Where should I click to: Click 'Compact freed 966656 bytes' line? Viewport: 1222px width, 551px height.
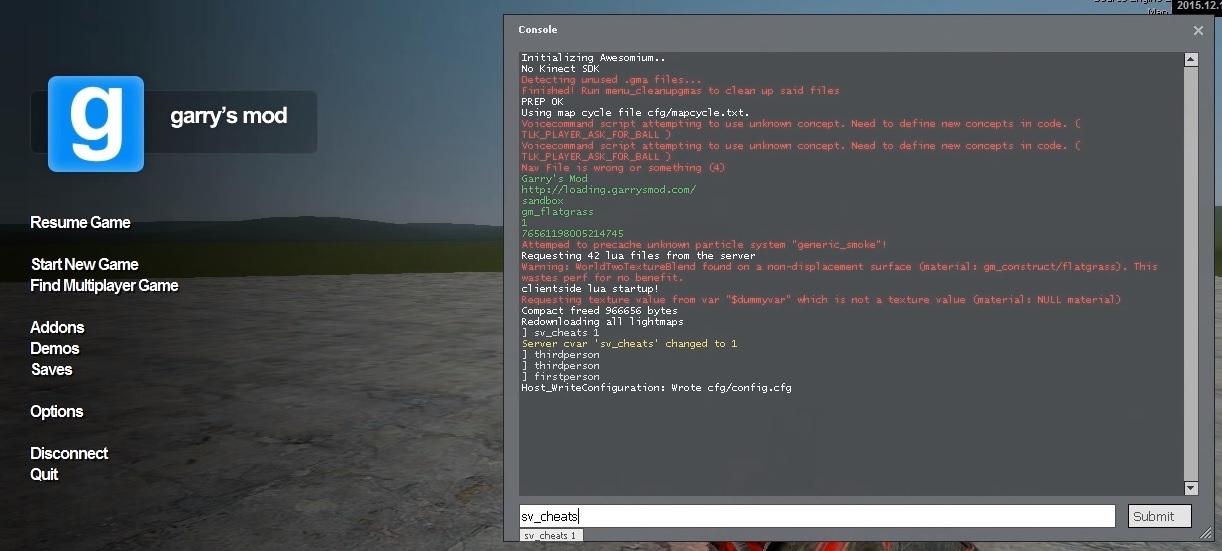pos(599,311)
